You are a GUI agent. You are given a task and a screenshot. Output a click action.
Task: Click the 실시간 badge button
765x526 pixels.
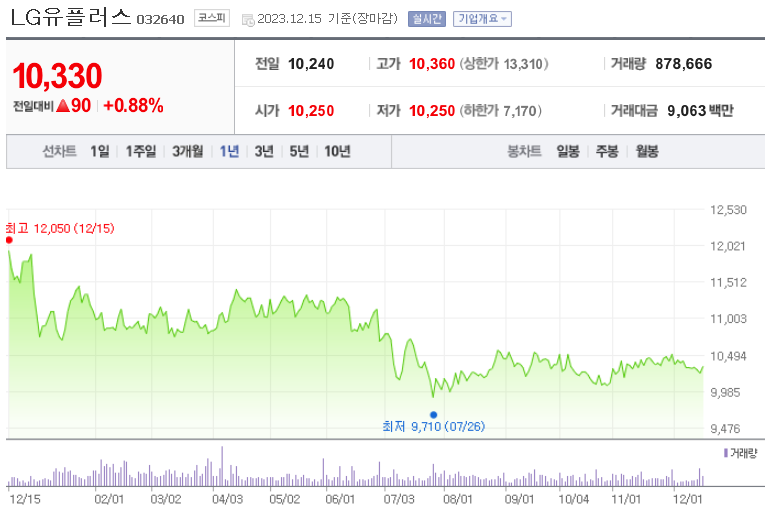(427, 19)
